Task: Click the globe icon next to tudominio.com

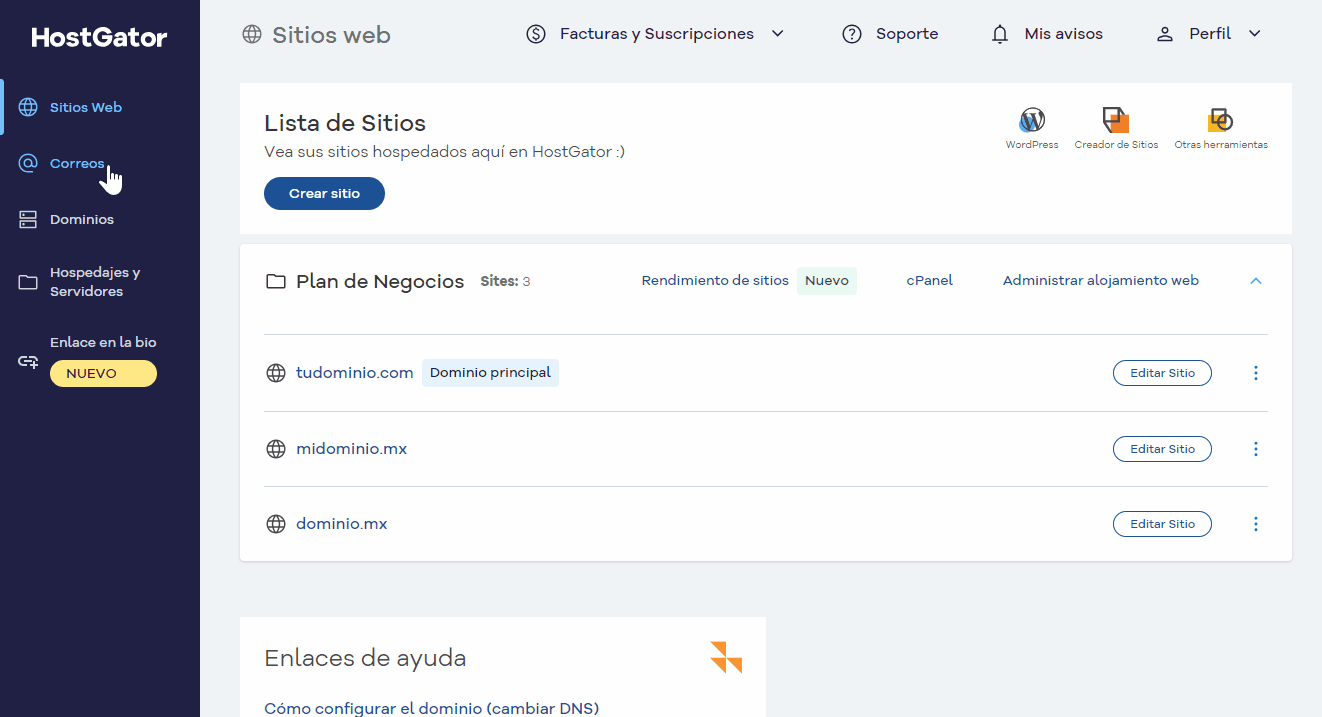Action: [276, 373]
